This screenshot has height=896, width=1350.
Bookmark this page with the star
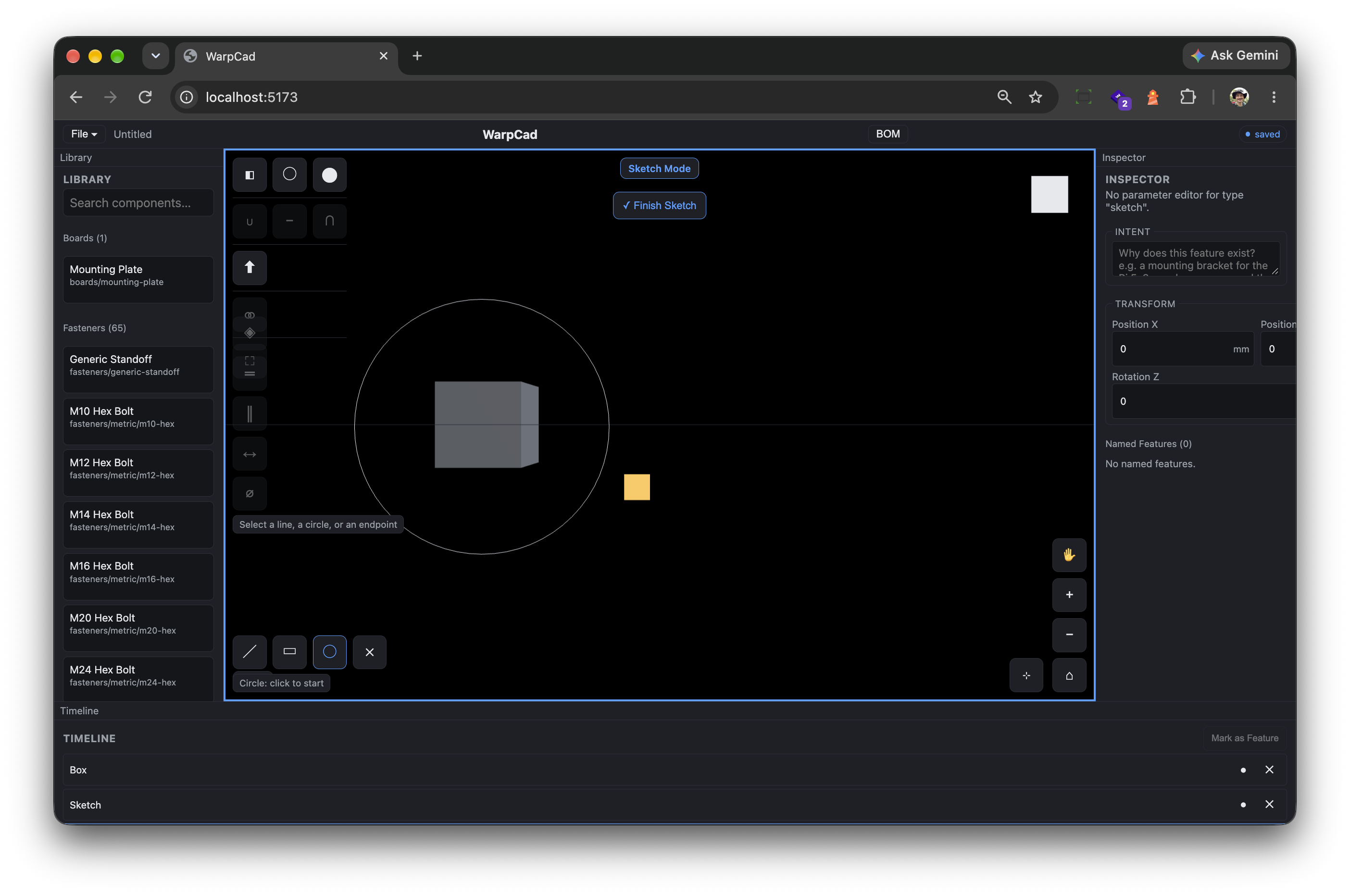[1035, 97]
